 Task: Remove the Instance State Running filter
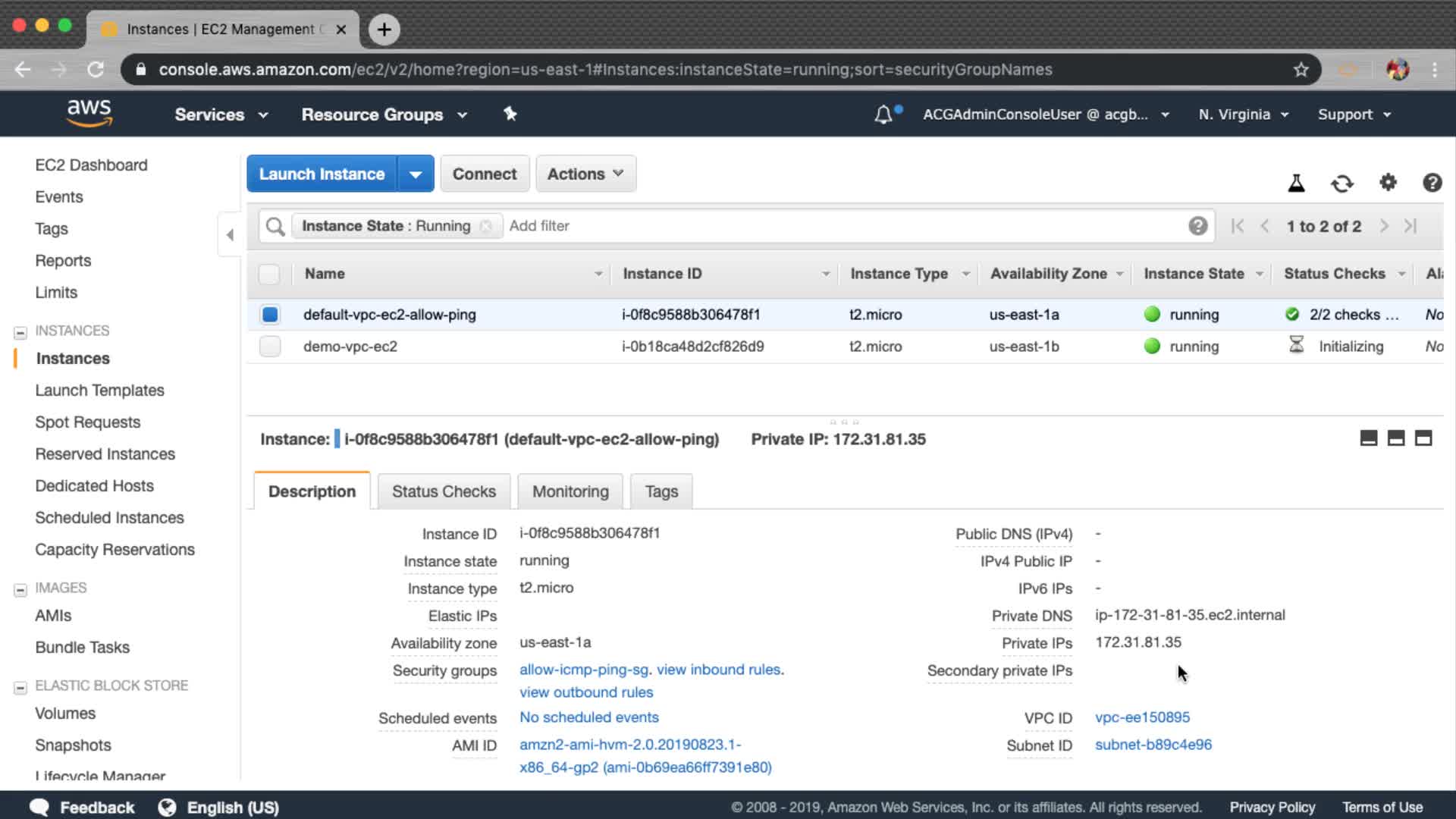point(486,226)
